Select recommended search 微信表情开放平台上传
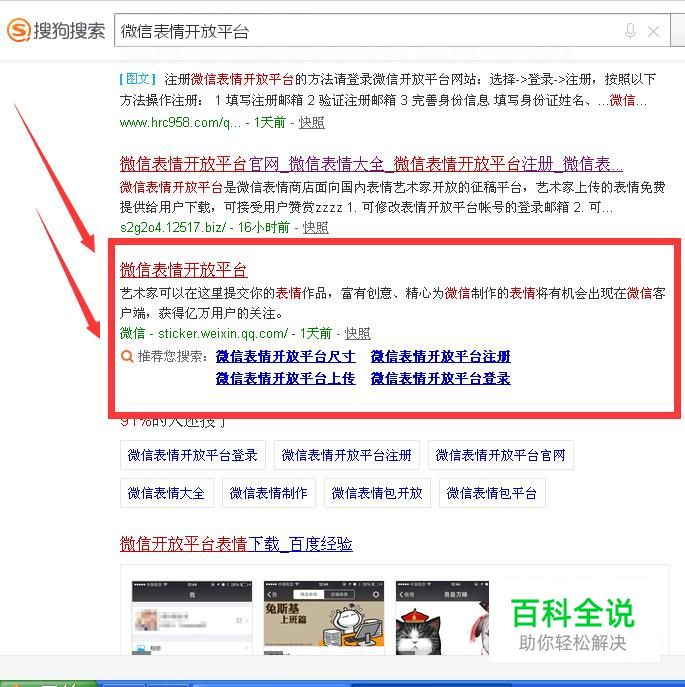Image resolution: width=685 pixels, height=687 pixels. (x=285, y=378)
